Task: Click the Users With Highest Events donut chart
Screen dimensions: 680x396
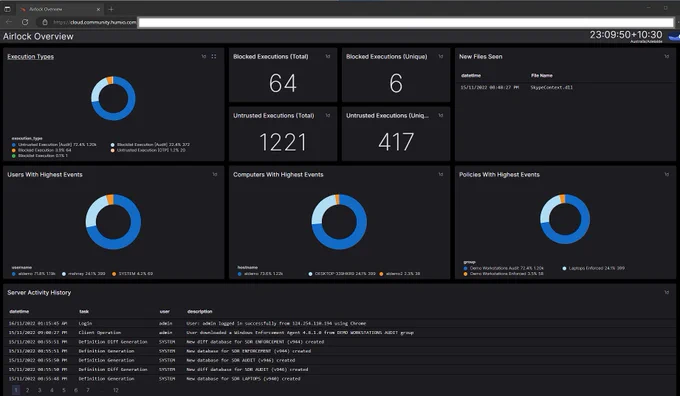Action: pos(113,222)
